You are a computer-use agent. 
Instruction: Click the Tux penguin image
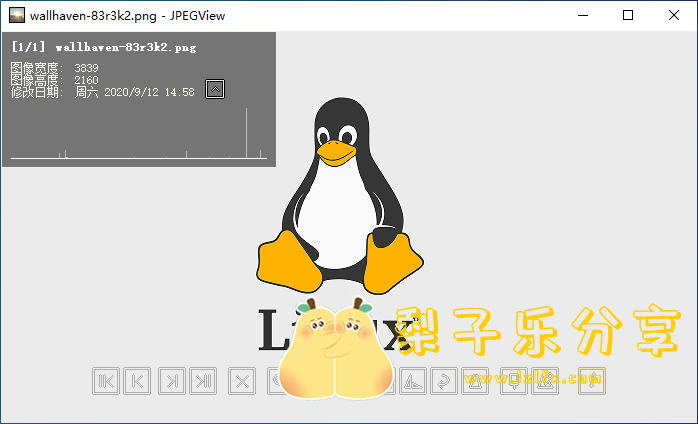(340, 195)
